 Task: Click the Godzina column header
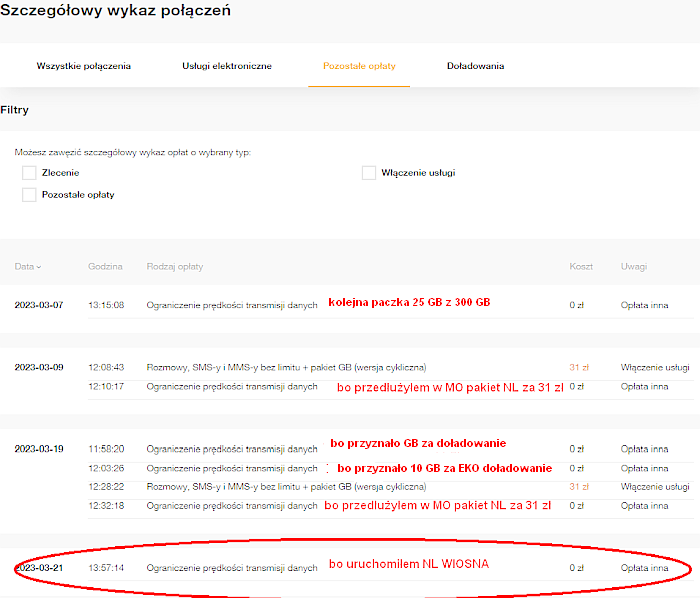(105, 267)
